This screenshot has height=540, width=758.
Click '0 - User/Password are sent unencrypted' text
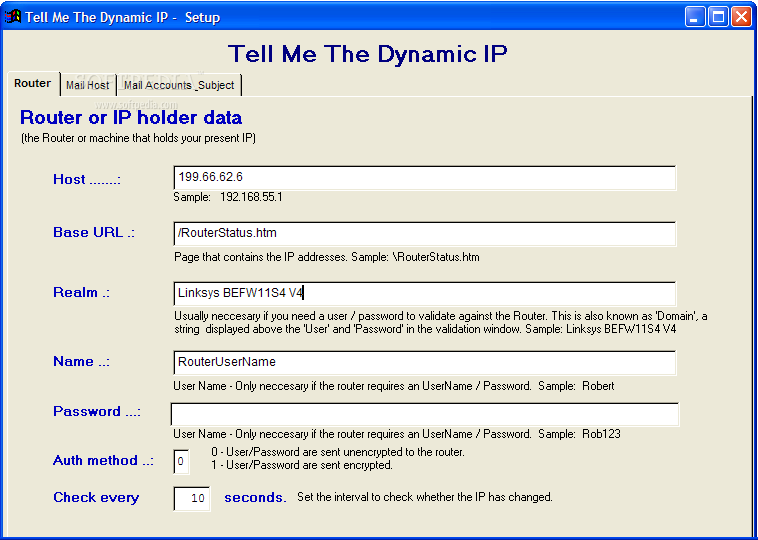coord(338,452)
